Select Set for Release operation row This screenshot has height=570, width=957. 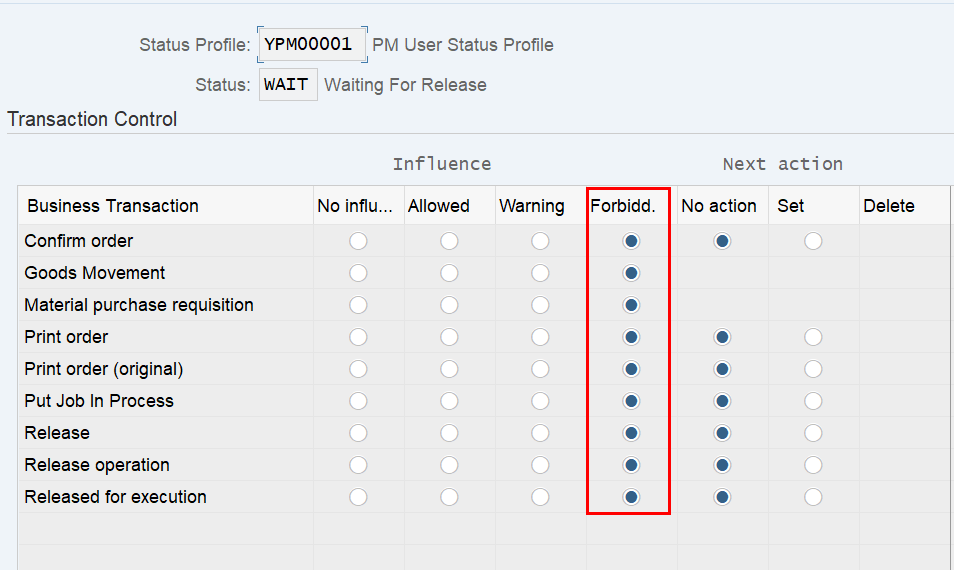tap(813, 465)
